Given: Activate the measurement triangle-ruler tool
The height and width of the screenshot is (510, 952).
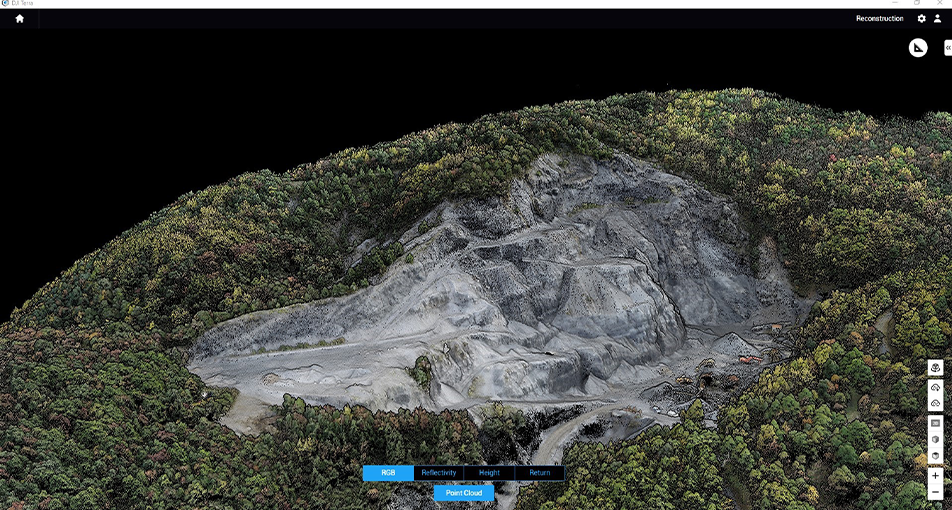Looking at the screenshot, I should click(x=918, y=47).
